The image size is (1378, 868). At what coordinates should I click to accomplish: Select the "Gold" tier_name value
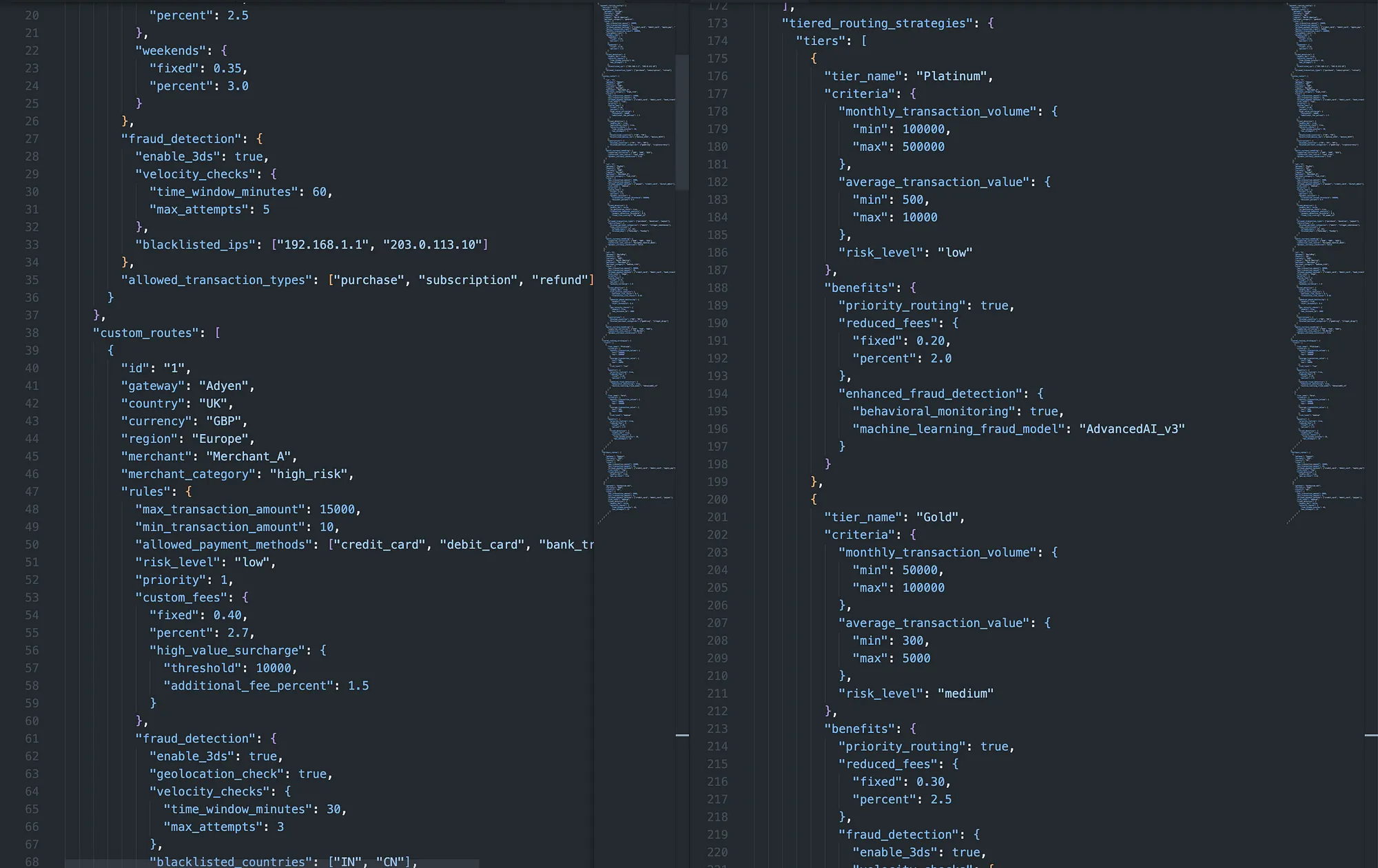coord(940,517)
